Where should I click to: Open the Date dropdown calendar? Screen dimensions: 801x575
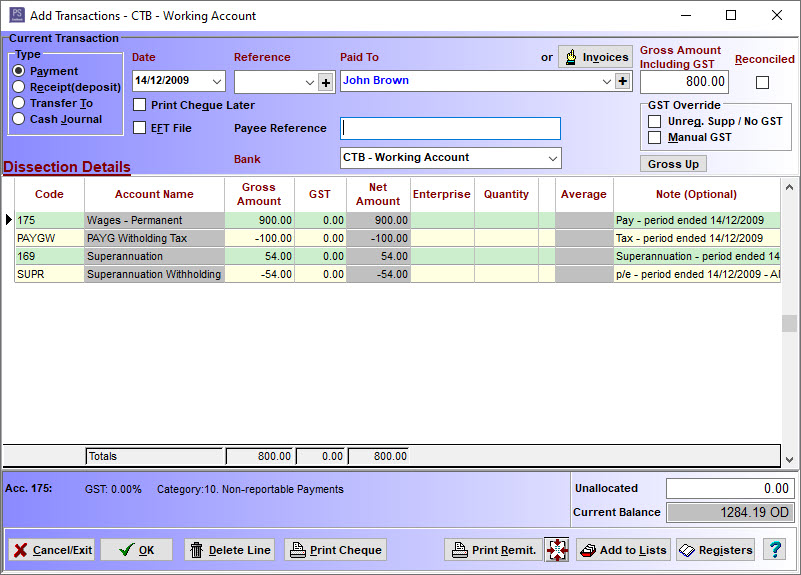(217, 81)
